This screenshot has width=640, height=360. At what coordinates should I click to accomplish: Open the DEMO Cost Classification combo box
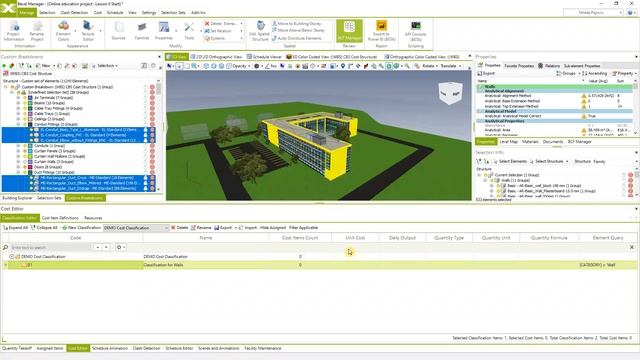tap(136, 228)
